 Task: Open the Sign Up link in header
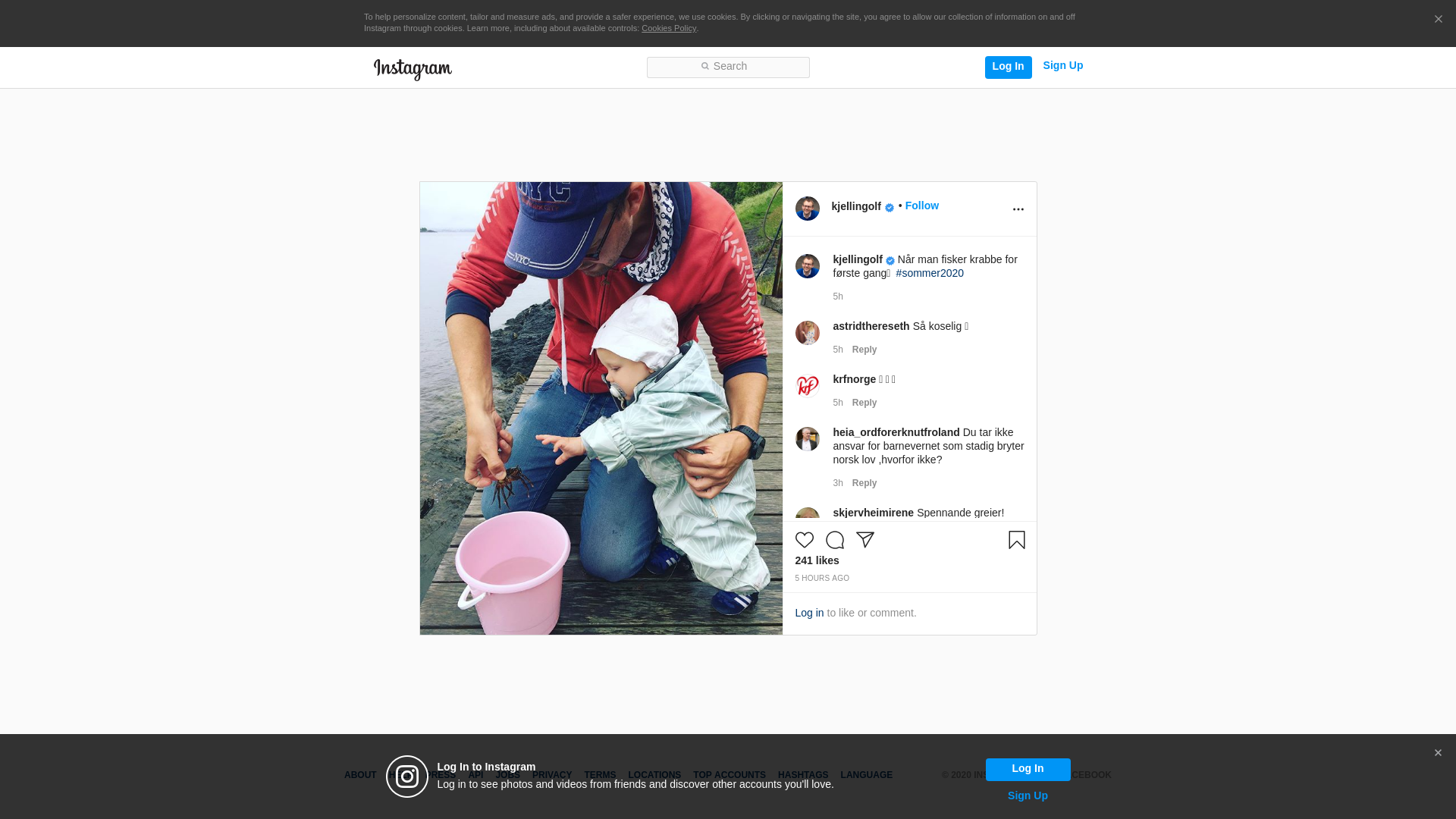coord(1062,65)
